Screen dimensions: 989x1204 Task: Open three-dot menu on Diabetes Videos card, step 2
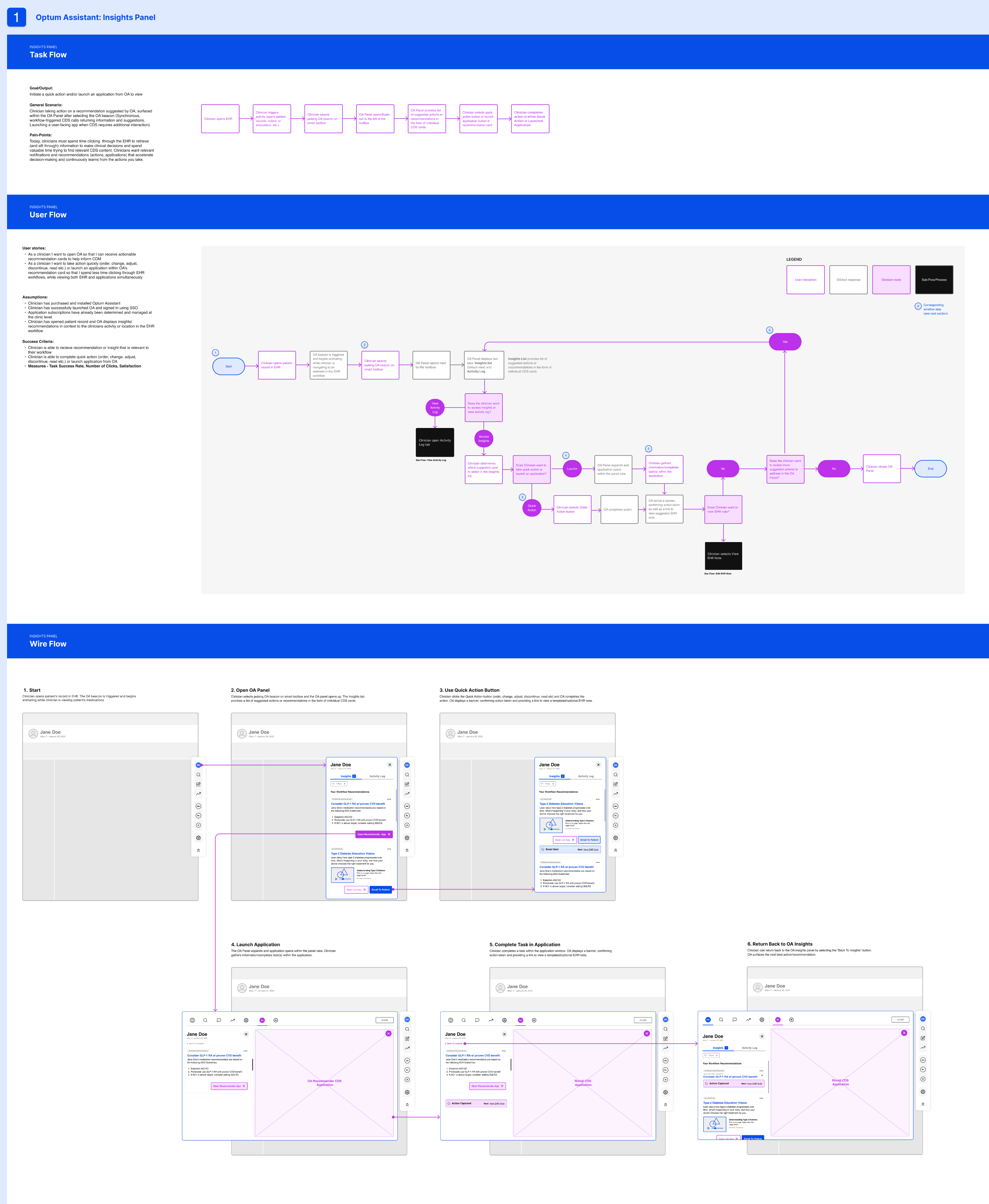(389, 849)
